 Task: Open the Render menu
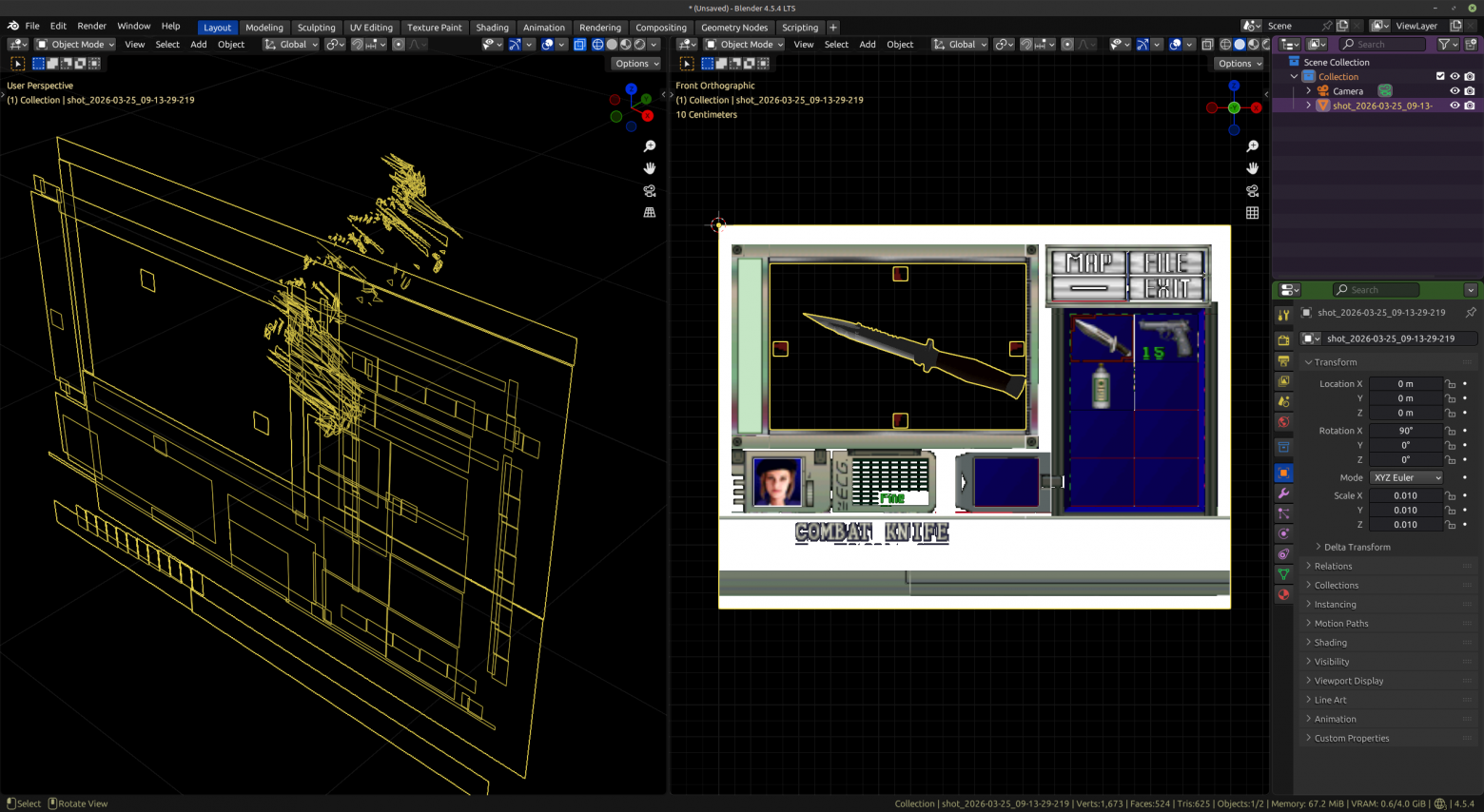click(91, 27)
